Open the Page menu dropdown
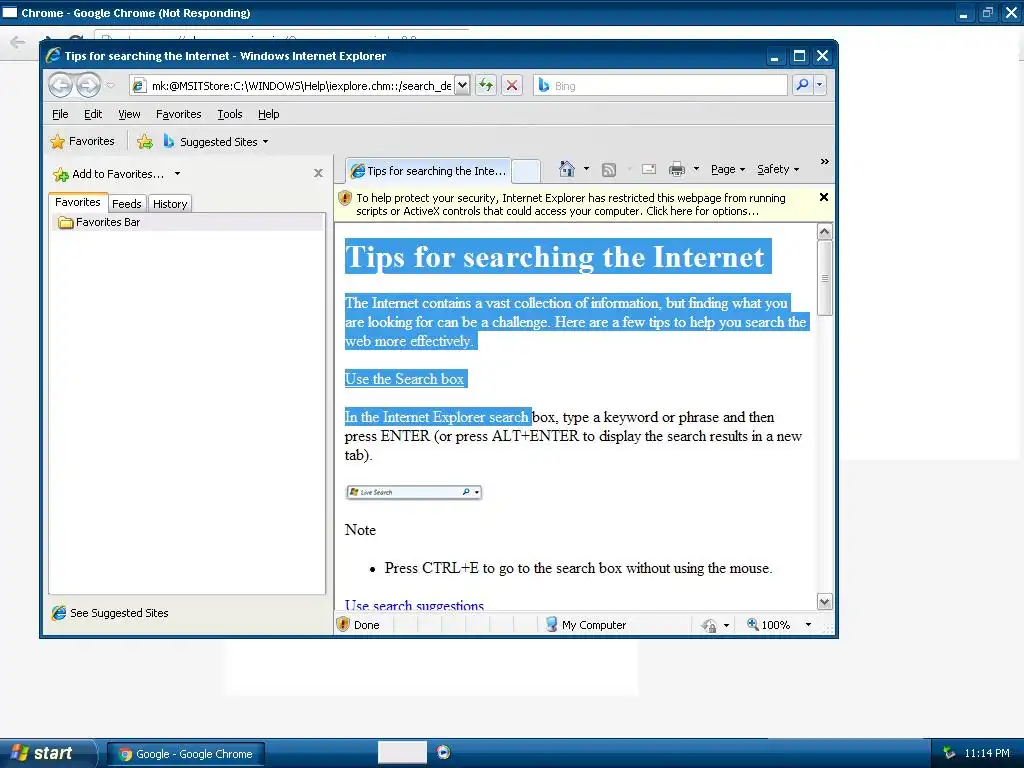This screenshot has height=768, width=1024. [x=728, y=169]
